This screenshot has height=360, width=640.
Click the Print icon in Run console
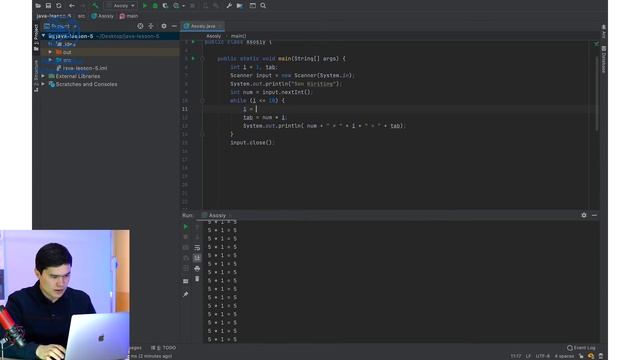click(197, 269)
